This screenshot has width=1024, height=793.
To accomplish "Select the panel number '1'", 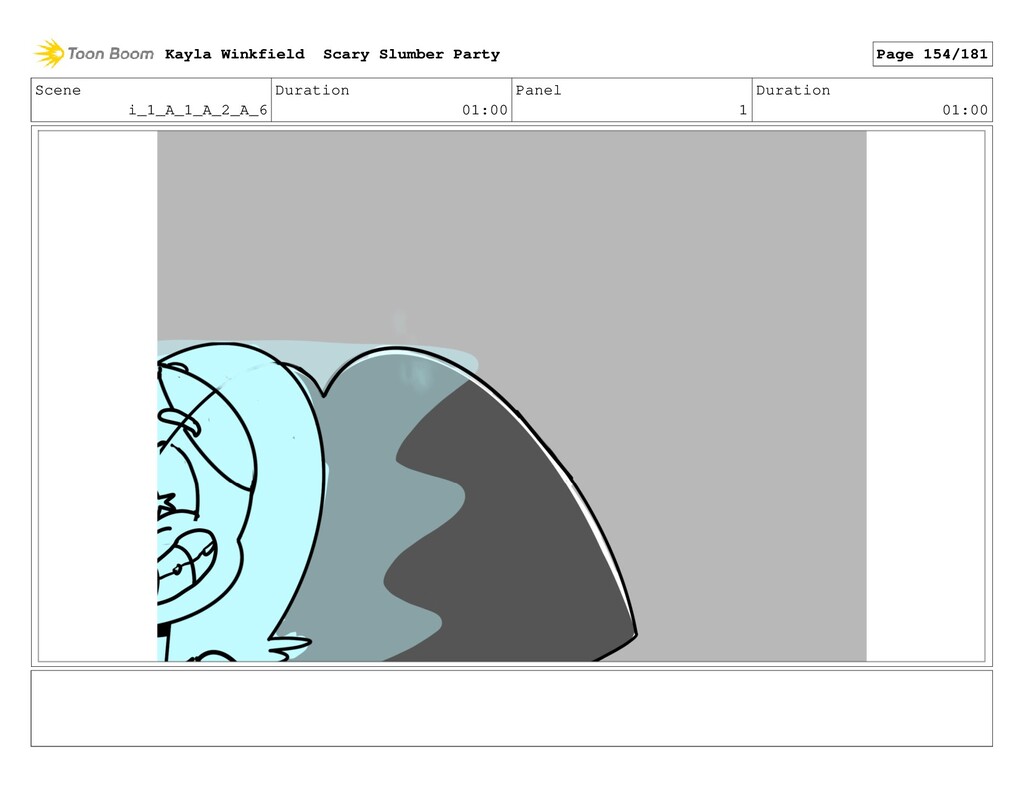I will pyautogui.click(x=743, y=110).
